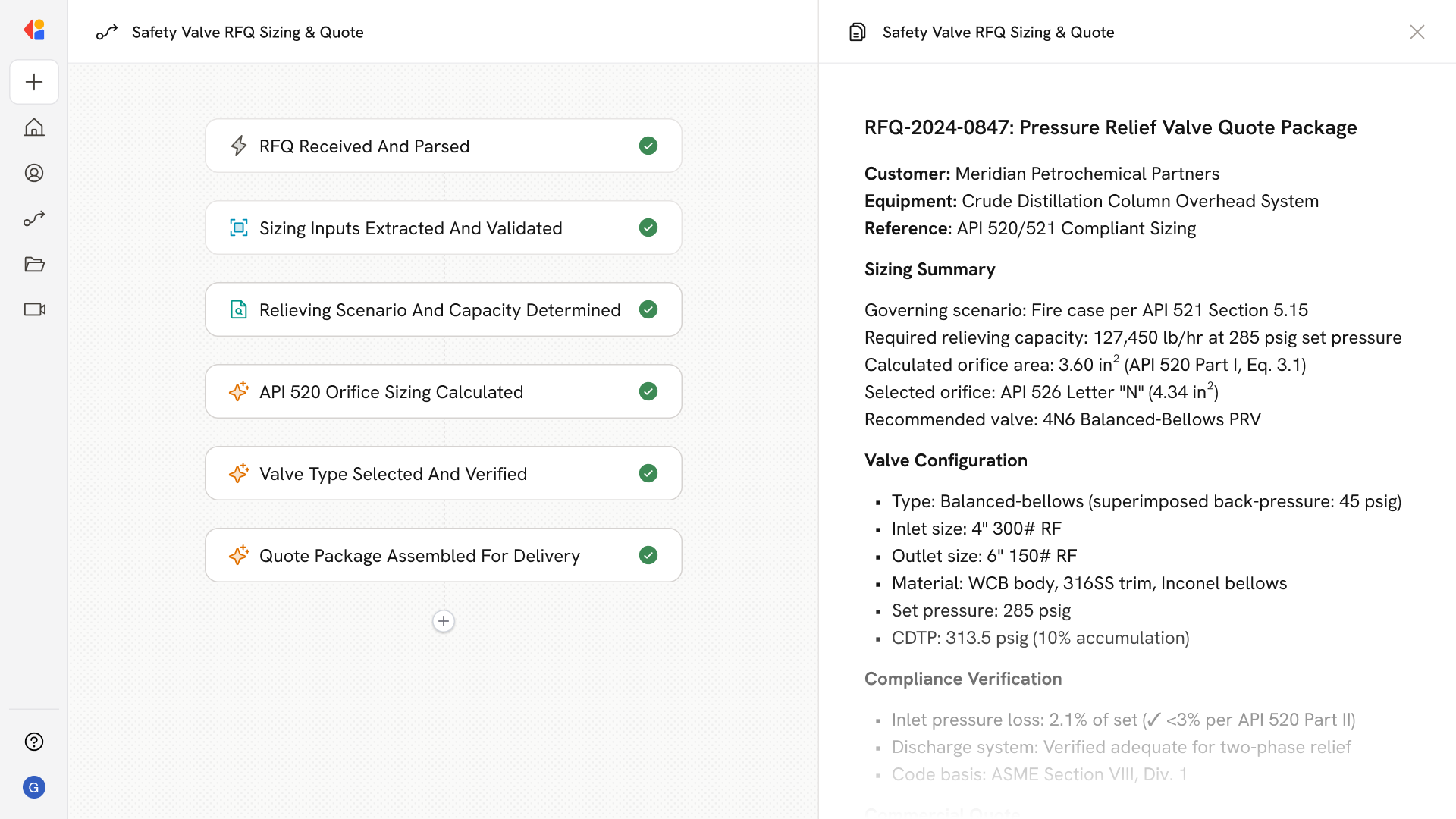Open the user profile circle icon
This screenshot has width=1456, height=819.
tap(34, 173)
